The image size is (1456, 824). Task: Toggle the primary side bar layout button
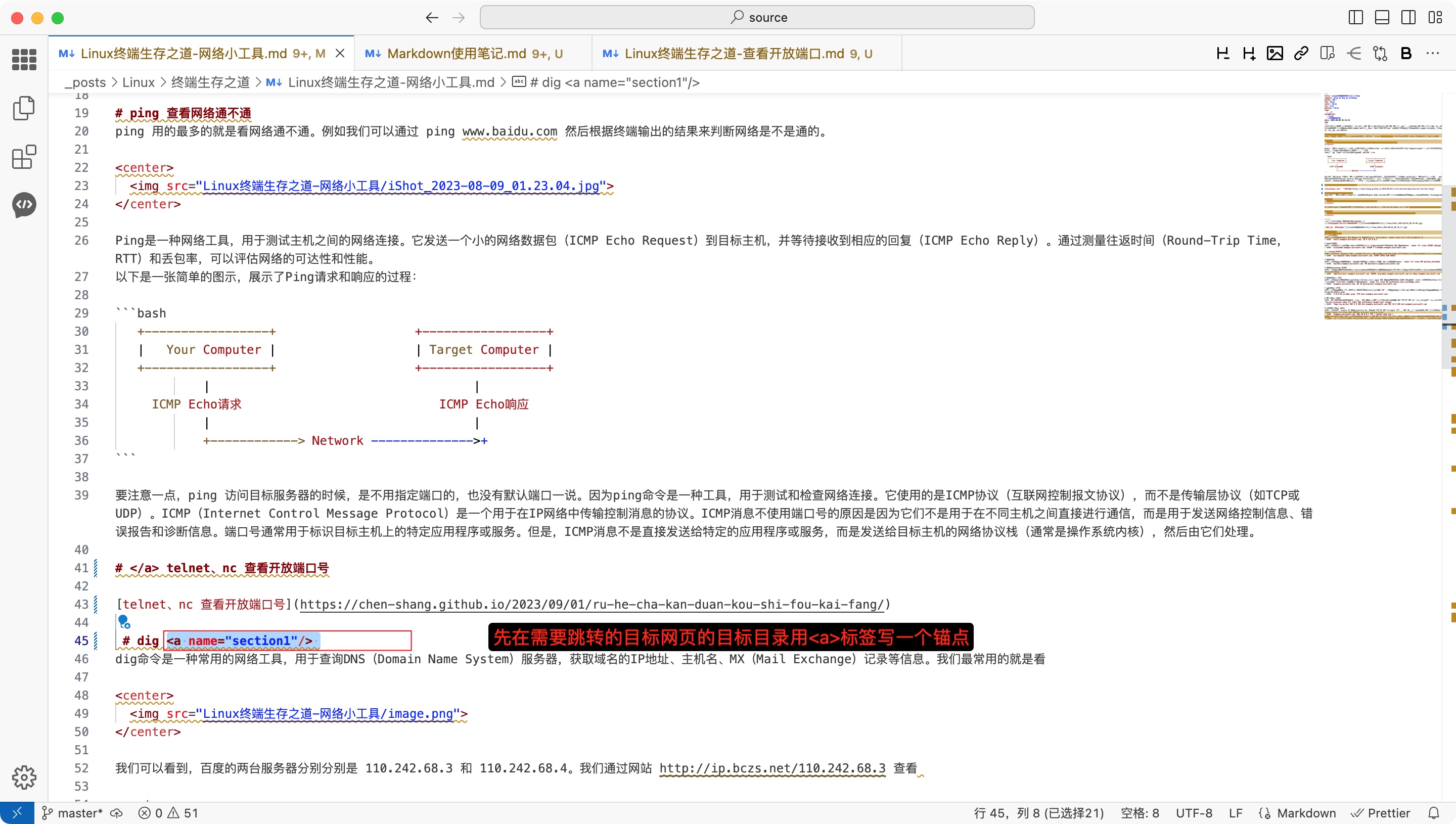coord(1355,18)
